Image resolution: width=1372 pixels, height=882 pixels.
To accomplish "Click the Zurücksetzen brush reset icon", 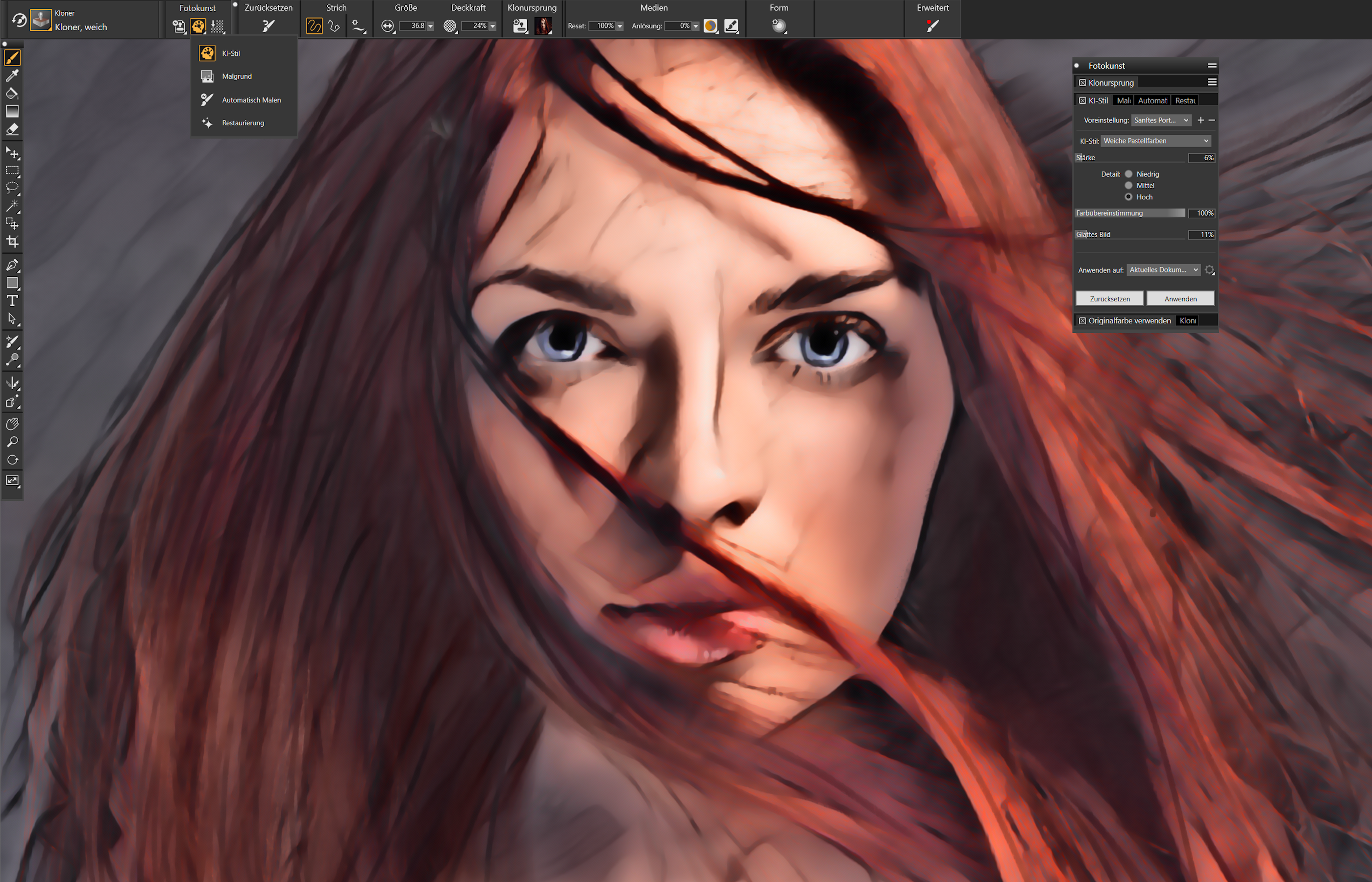I will pos(268,26).
